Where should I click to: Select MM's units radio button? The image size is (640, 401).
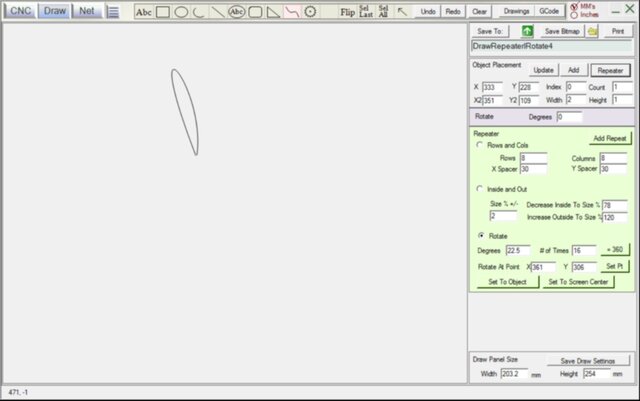pos(574,7)
